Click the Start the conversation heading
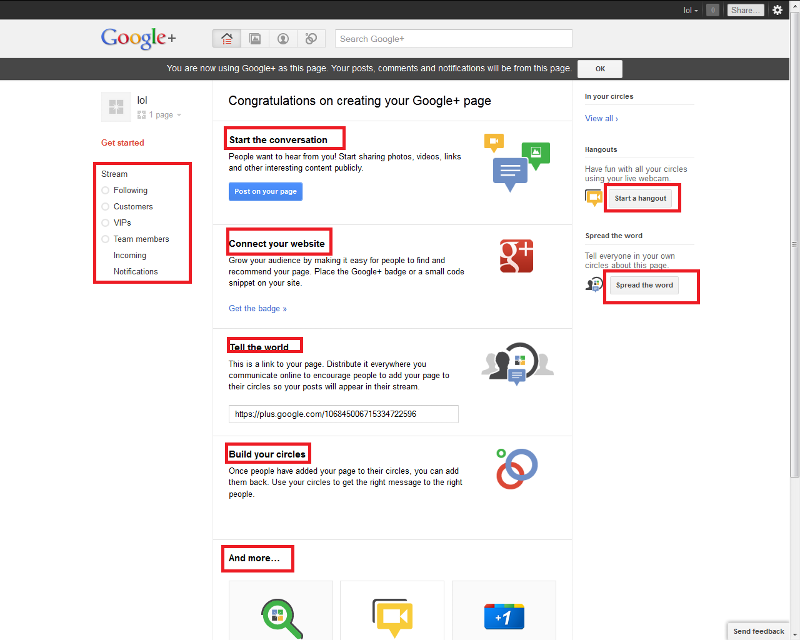Screen dimensions: 800x640 (278, 140)
